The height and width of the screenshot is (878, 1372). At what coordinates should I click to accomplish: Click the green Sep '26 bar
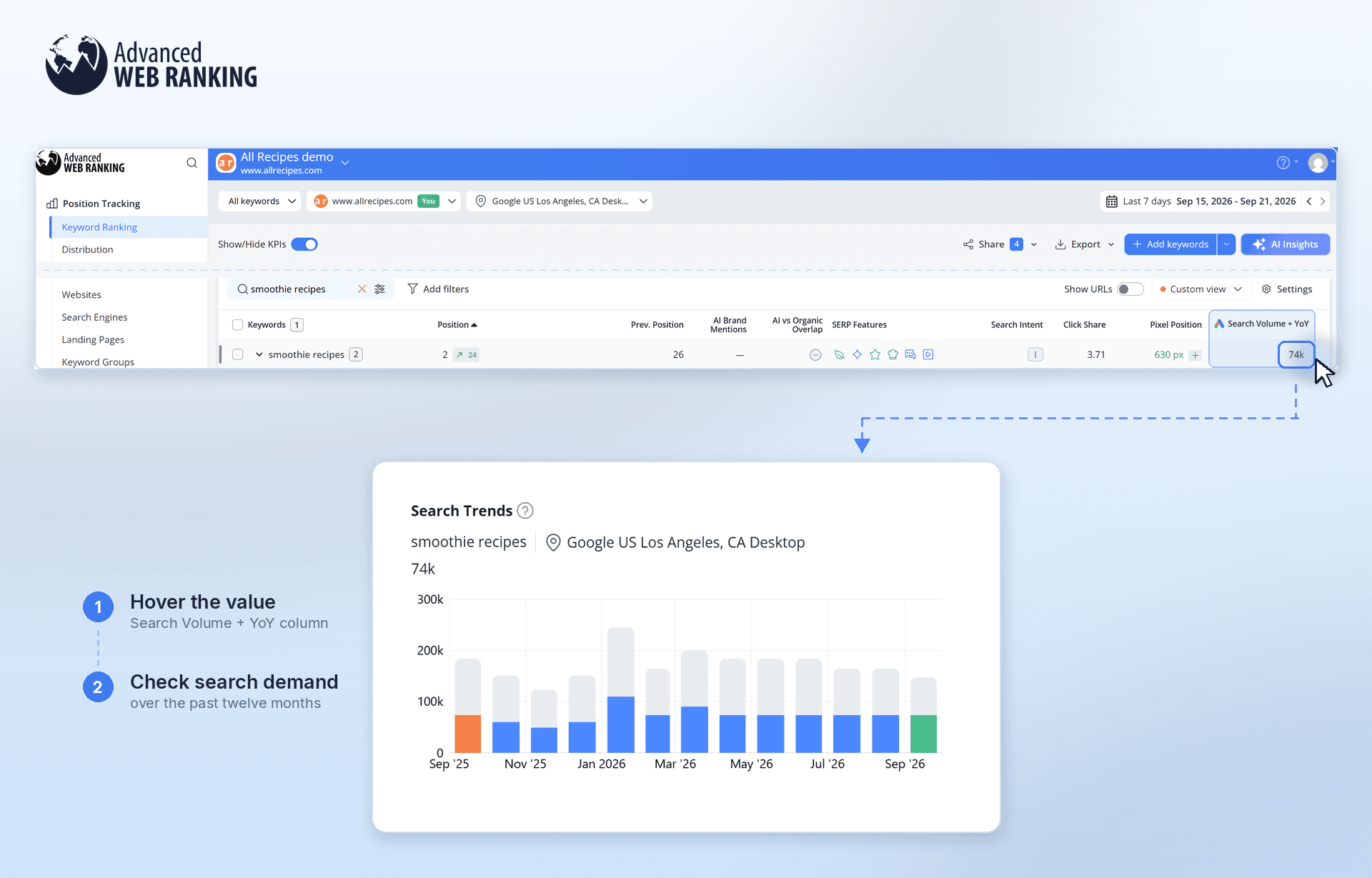[923, 734]
